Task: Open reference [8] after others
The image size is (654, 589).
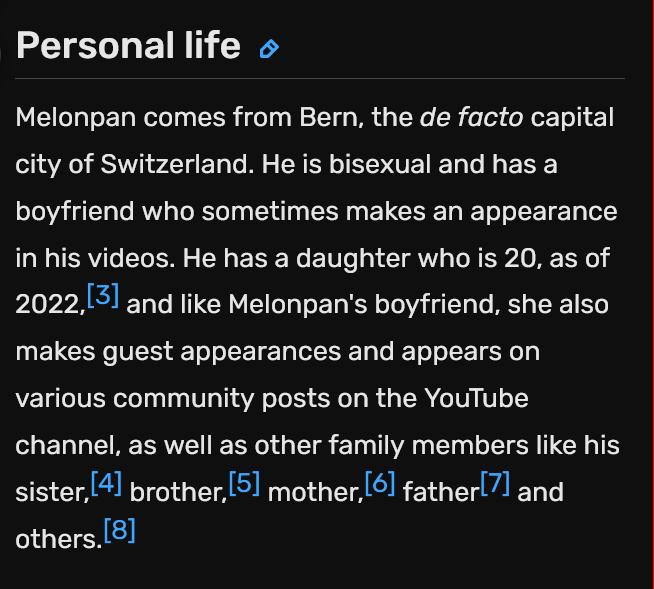Action: coord(119,531)
